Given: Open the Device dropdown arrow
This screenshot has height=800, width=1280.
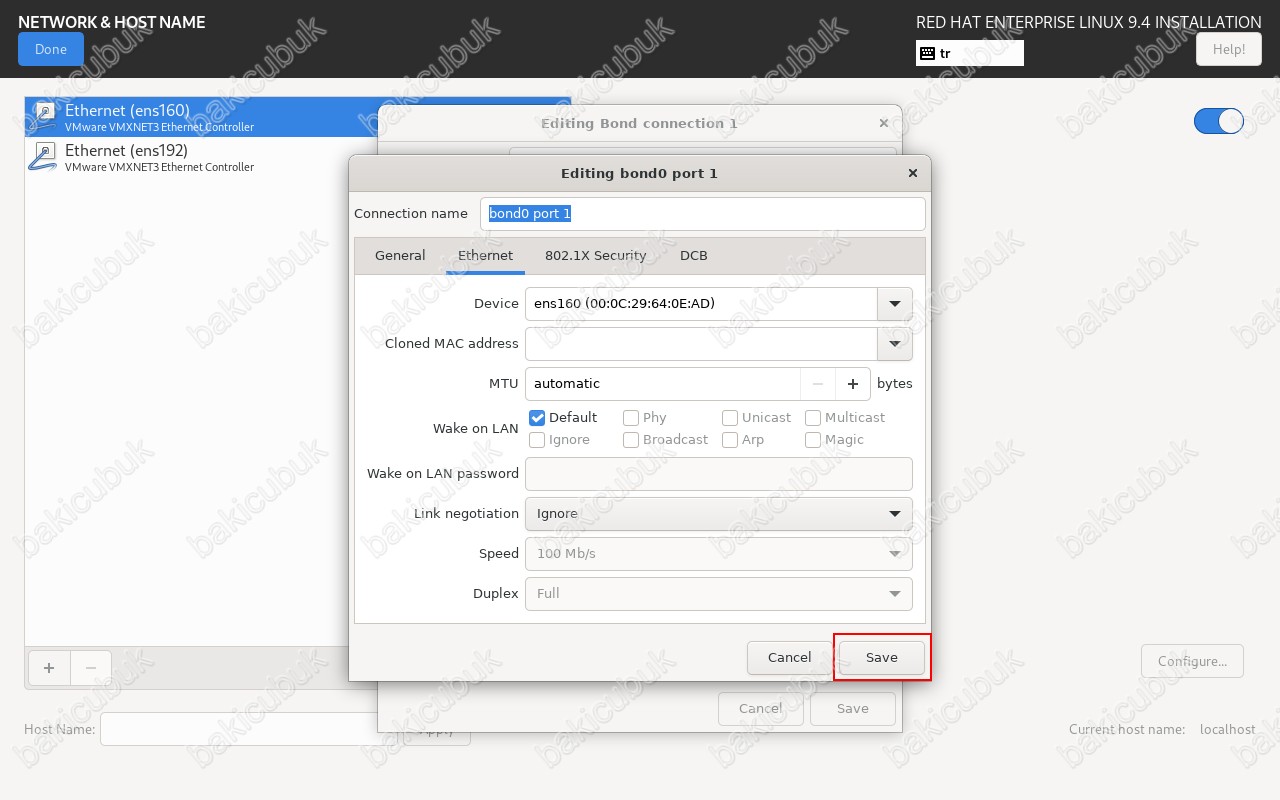Looking at the screenshot, I should [x=895, y=304].
